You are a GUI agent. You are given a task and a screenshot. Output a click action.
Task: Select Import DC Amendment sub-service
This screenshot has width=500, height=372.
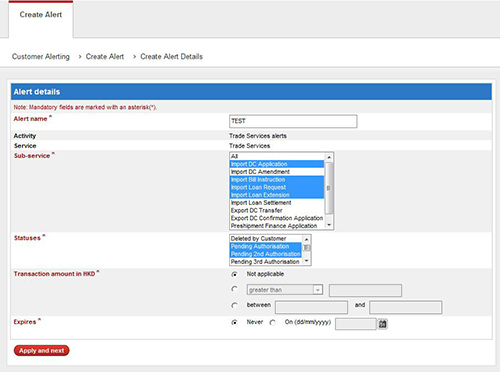pyautogui.click(x=277, y=172)
